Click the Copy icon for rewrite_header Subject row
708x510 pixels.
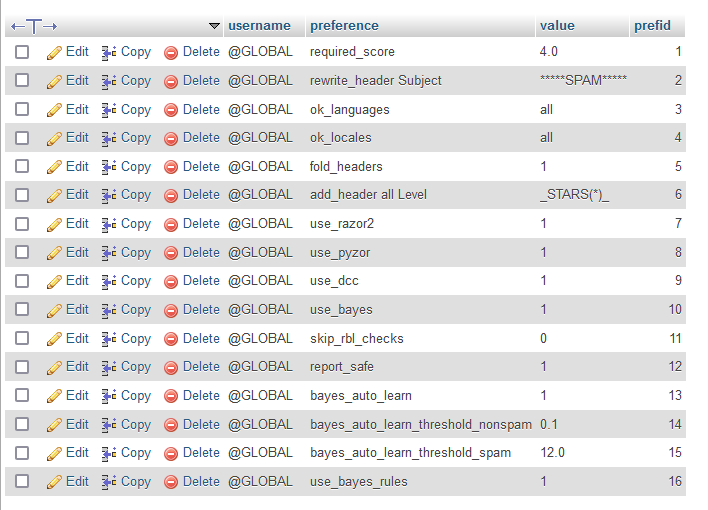coord(110,81)
